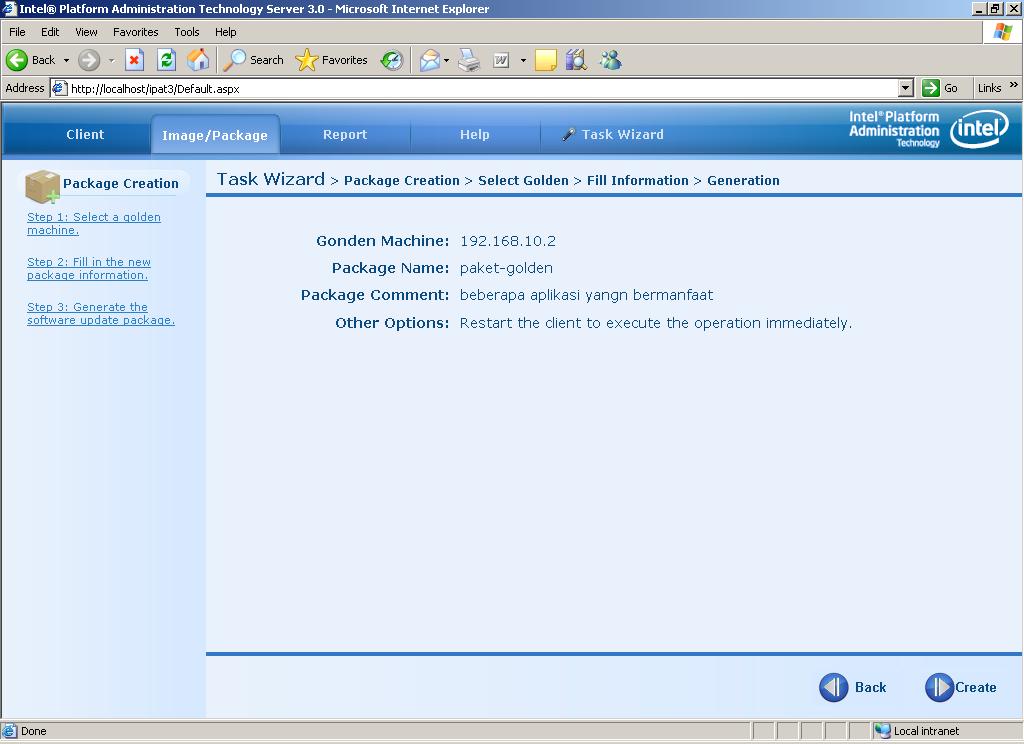Select the Image/Package tab

pos(215,135)
